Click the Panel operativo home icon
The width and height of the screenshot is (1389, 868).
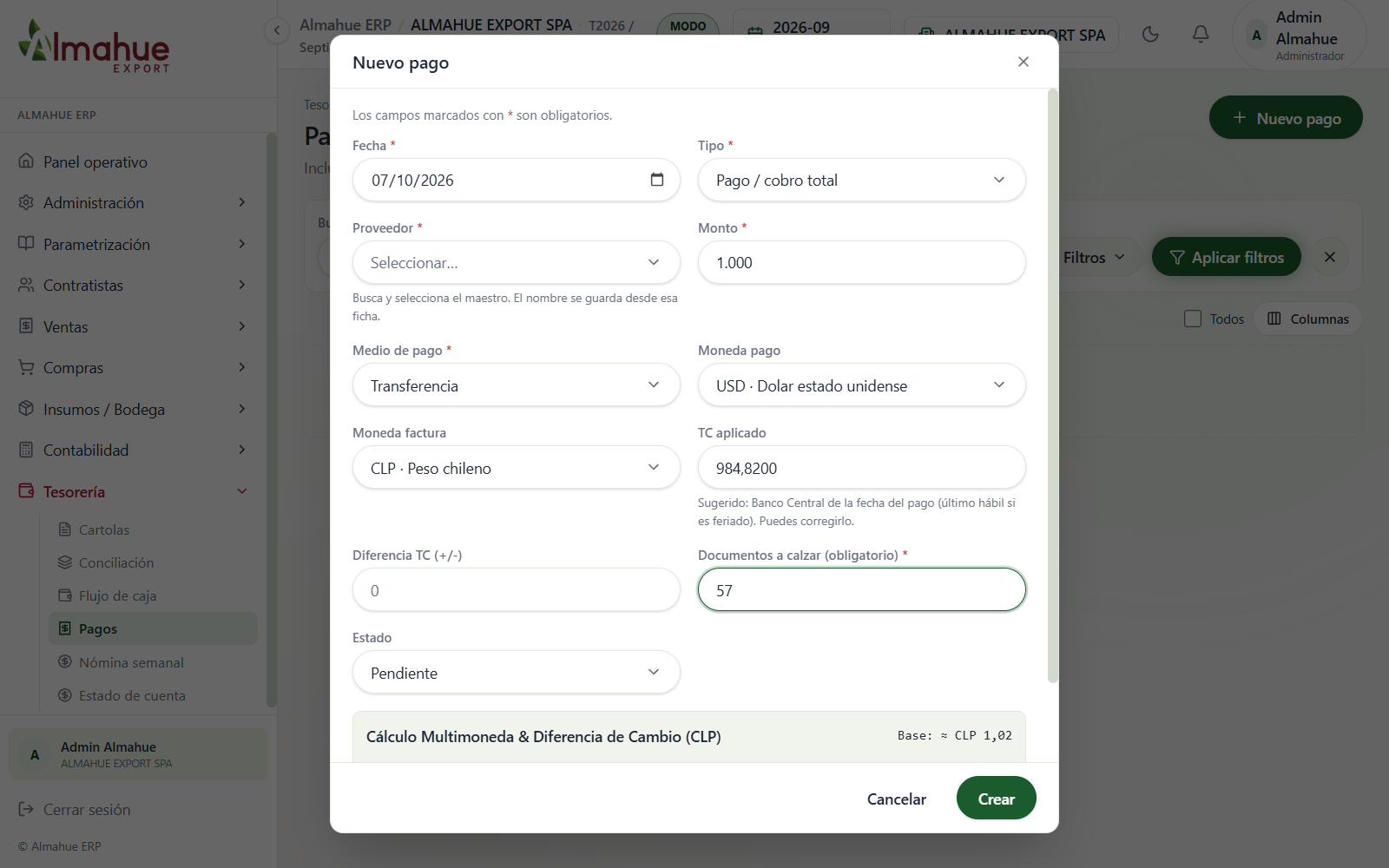click(26, 161)
